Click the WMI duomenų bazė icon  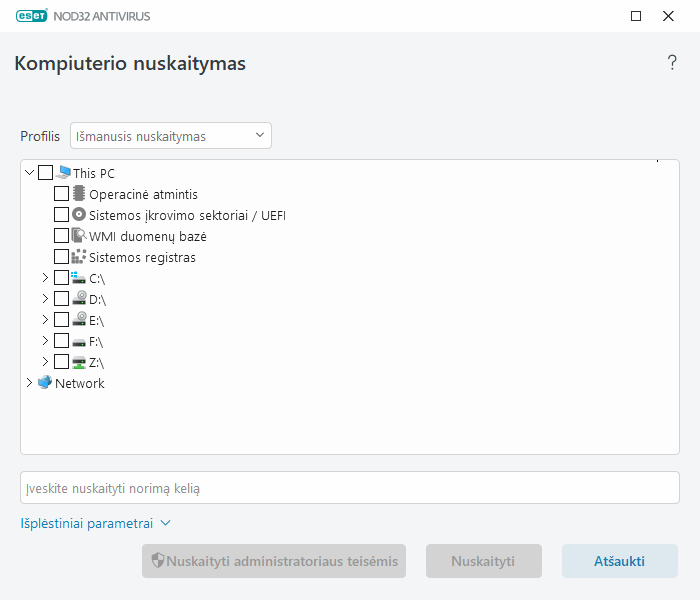tap(79, 236)
